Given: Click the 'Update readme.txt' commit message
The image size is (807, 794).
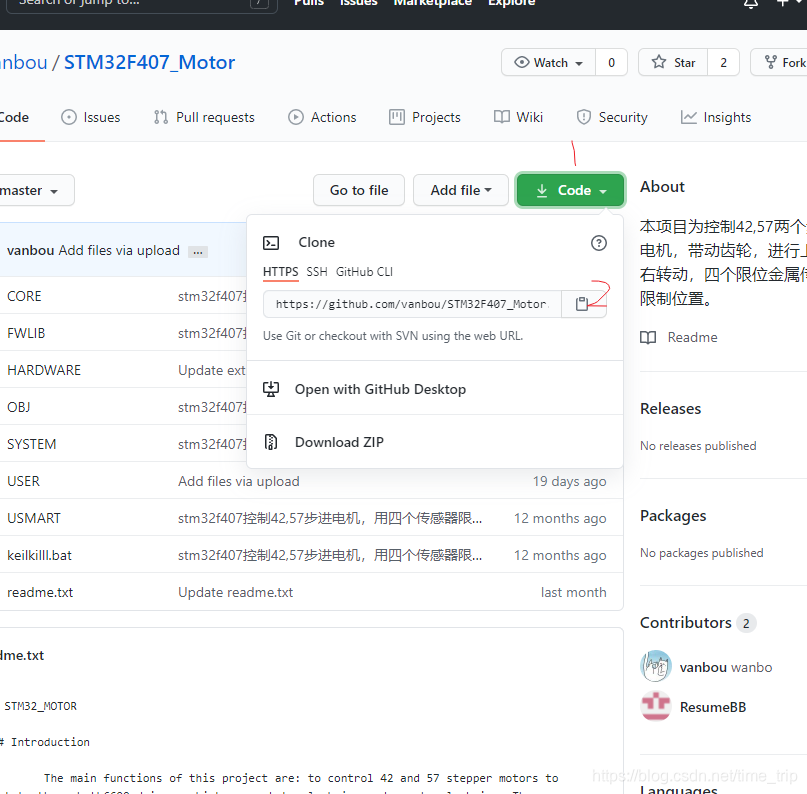Looking at the screenshot, I should coord(235,593).
